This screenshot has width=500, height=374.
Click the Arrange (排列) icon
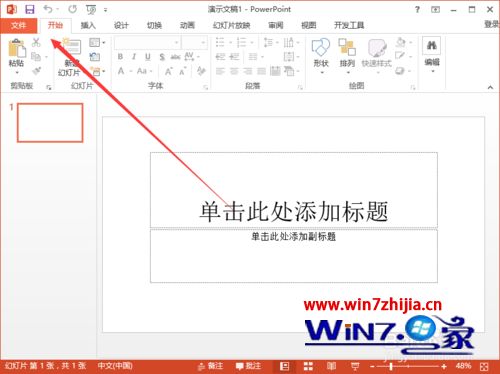click(x=347, y=47)
